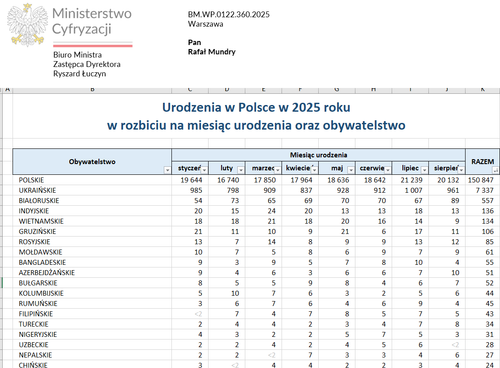Select the WIETNAMSKIE row label

coord(41,221)
